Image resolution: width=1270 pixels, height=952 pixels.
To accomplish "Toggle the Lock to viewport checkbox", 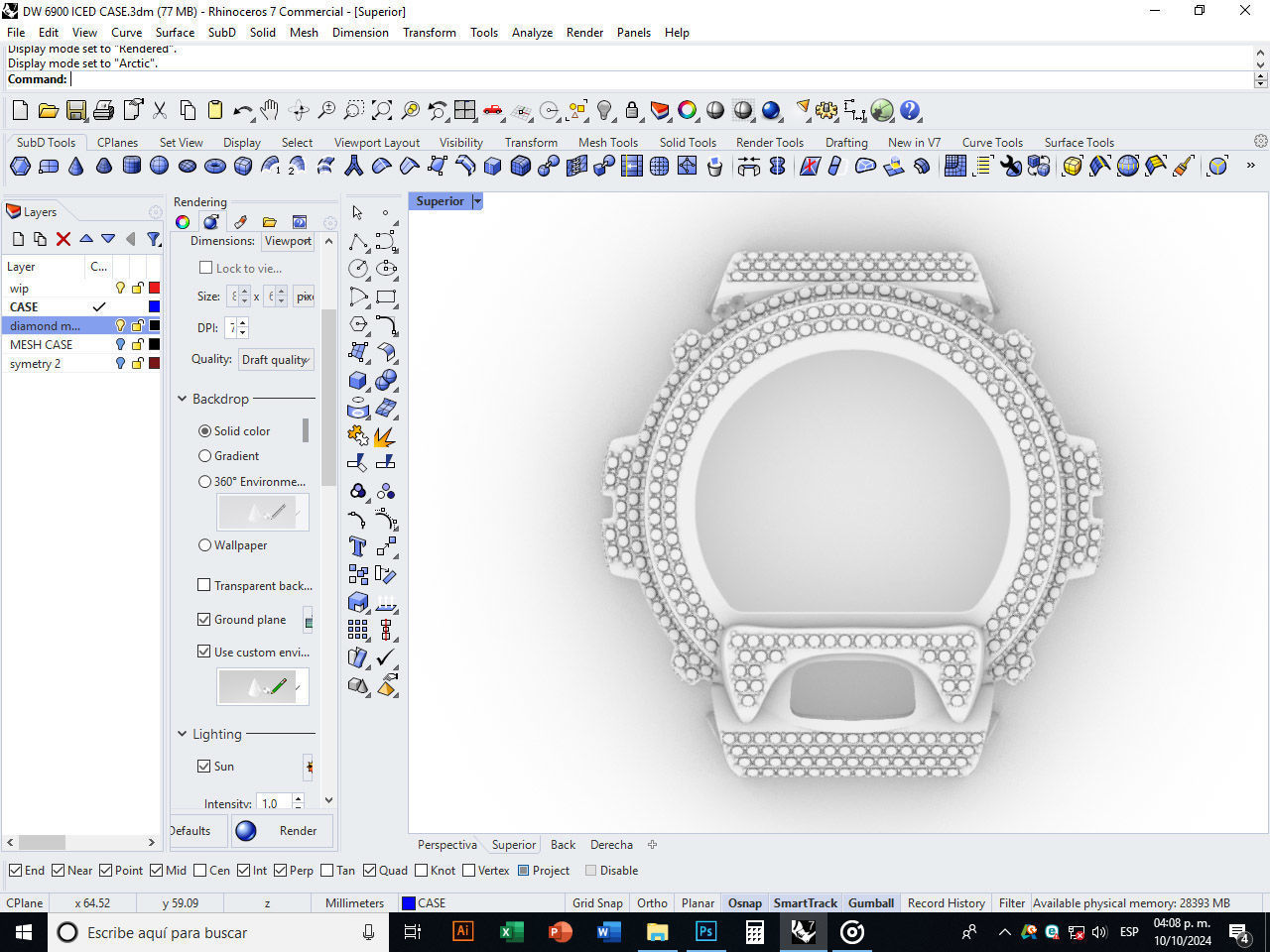I will (205, 268).
